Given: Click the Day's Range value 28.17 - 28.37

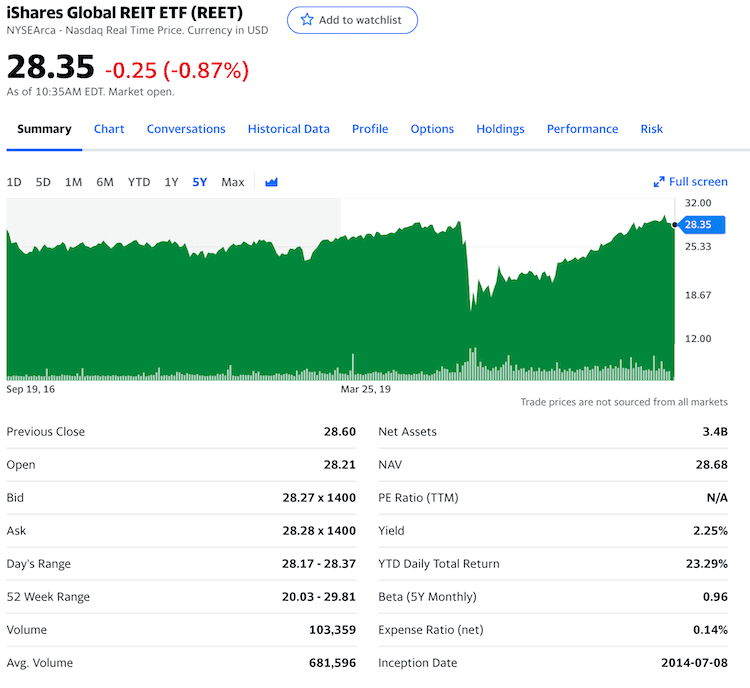Looking at the screenshot, I should 319,564.
